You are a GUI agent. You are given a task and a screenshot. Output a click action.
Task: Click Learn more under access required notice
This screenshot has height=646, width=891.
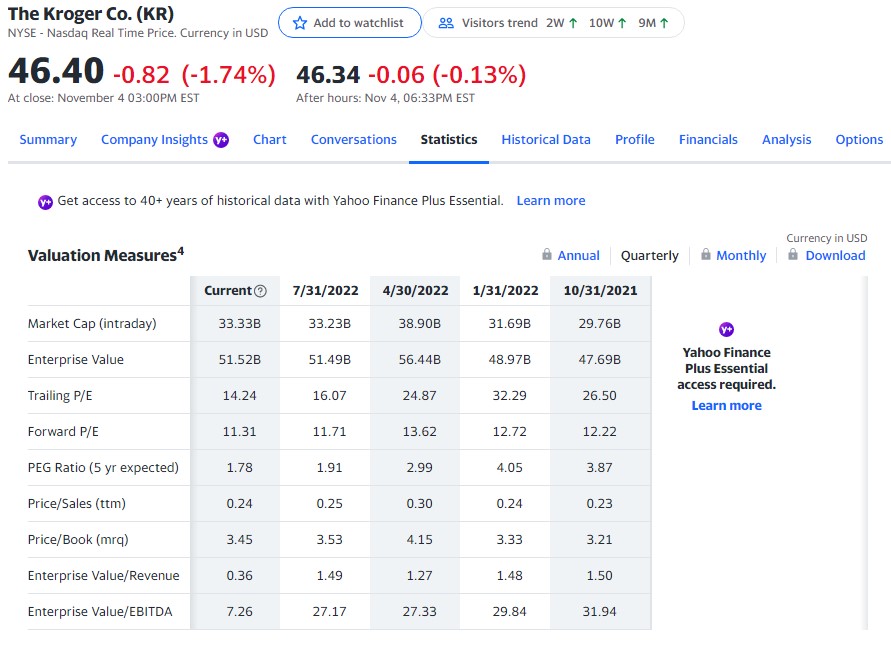click(727, 405)
